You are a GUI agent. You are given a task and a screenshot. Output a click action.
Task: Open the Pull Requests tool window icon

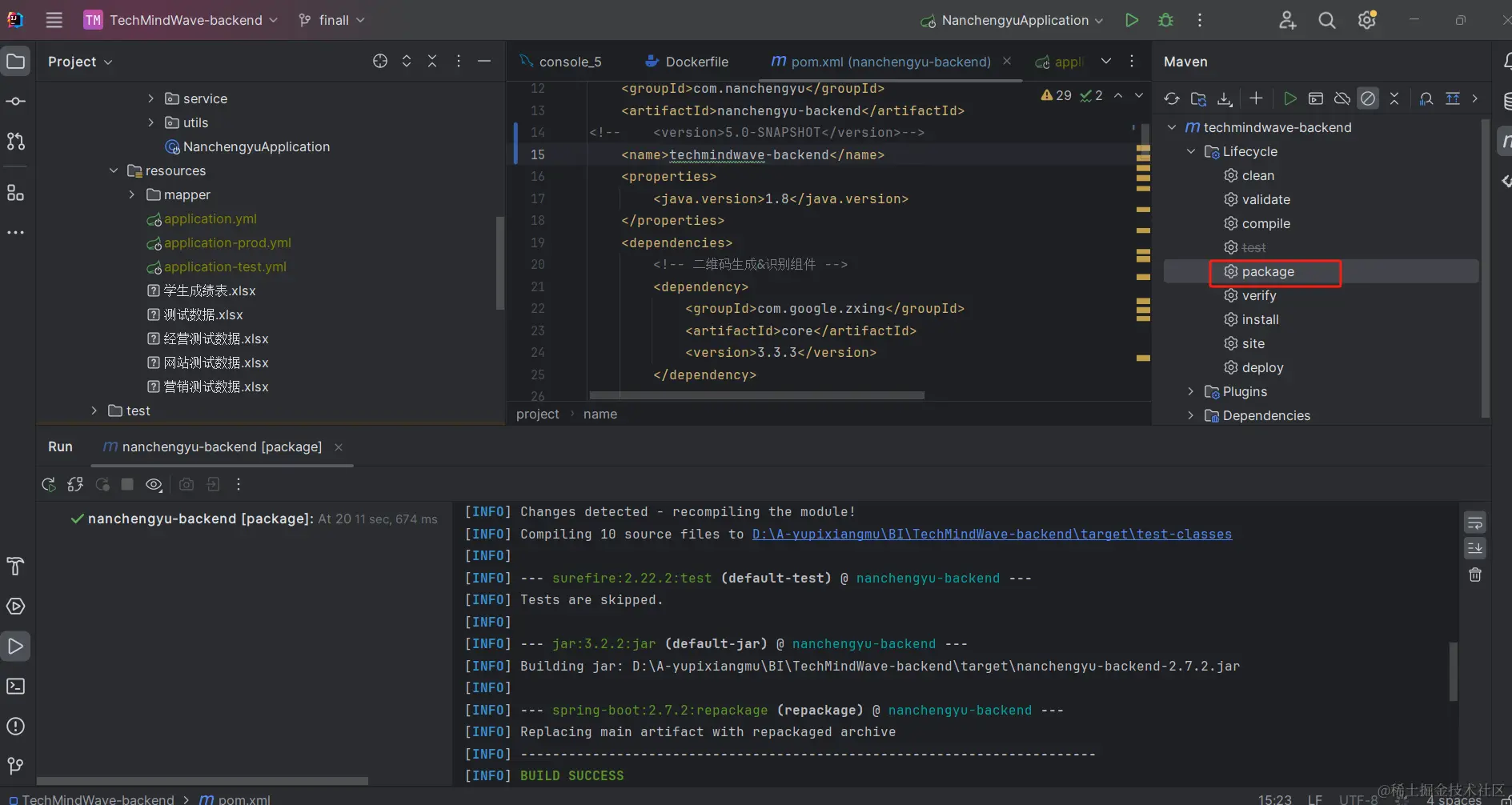coord(15,141)
